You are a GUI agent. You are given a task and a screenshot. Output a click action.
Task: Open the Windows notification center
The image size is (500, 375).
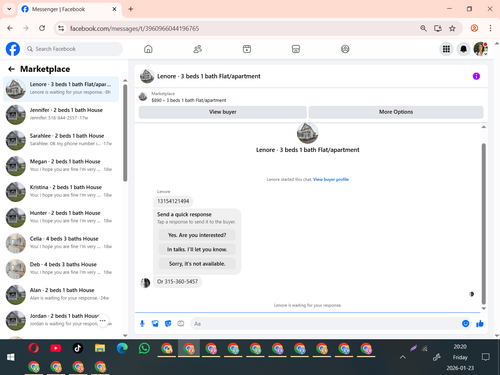[486, 357]
